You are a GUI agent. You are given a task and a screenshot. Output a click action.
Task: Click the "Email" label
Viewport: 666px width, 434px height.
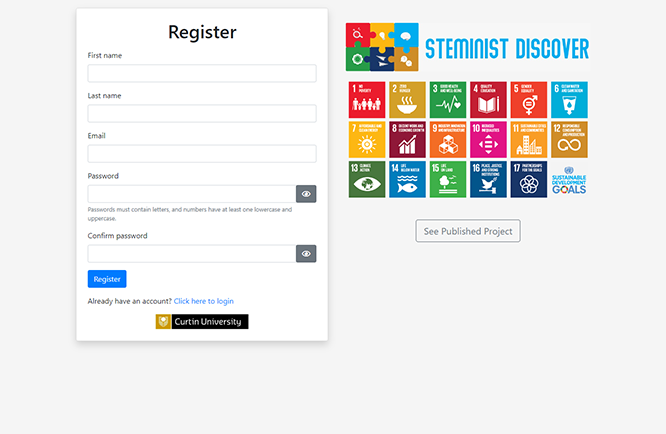[x=96, y=136]
